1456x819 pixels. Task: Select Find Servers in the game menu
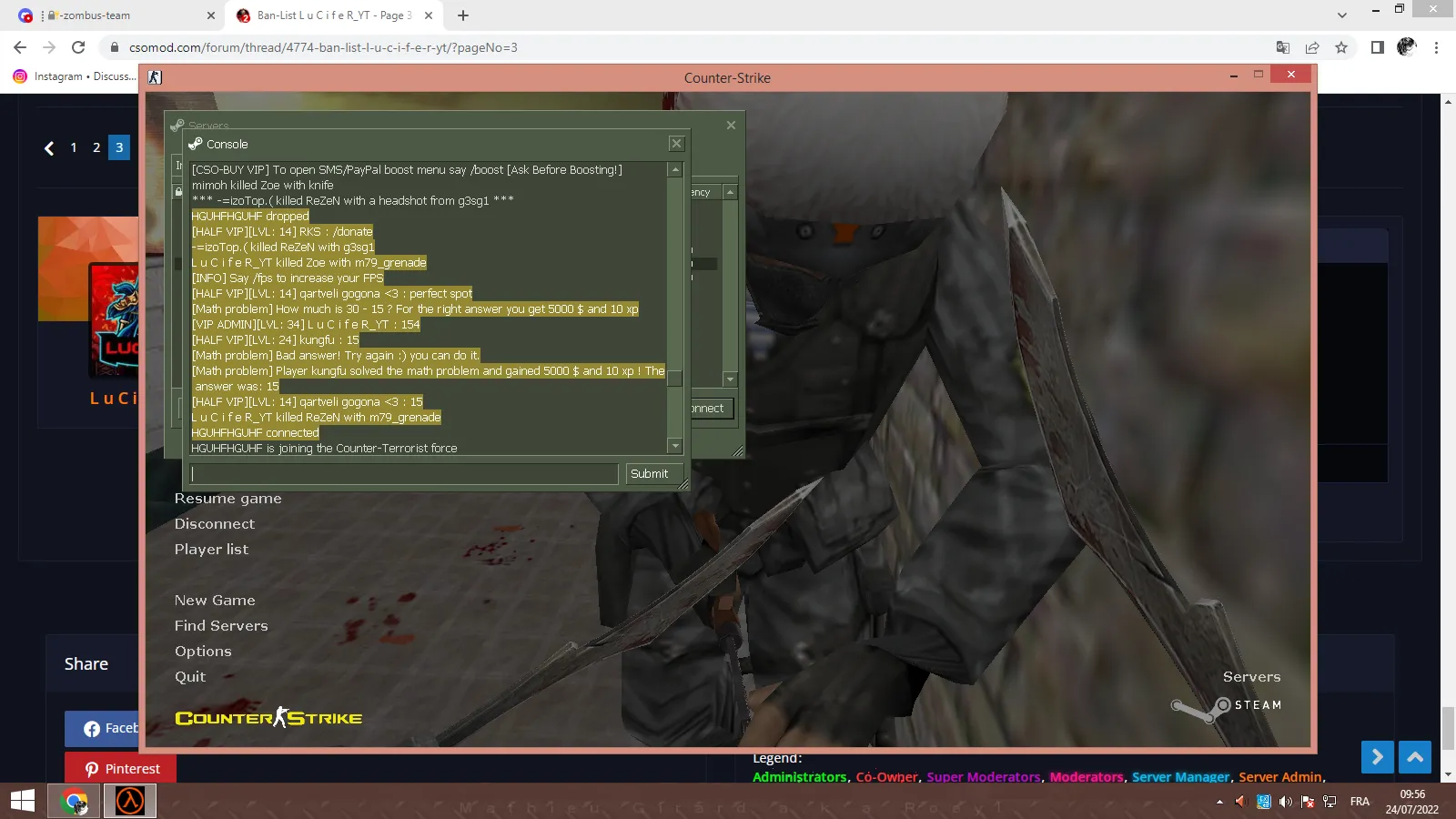pos(221,626)
